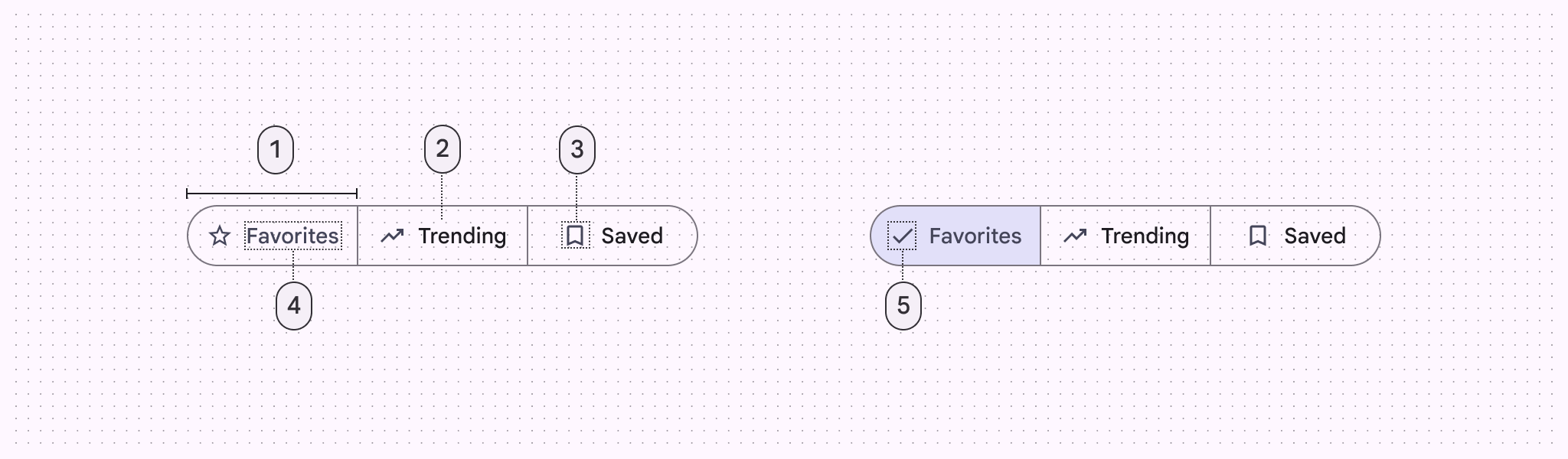1568x459 pixels.
Task: Click the bookmark icon in the left Saved segment
Action: 576,236
